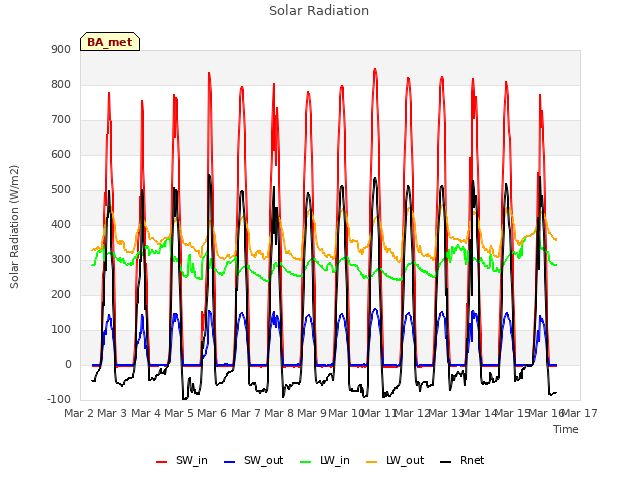Select the LW_in legend entry
640x480 pixels.
pos(325,460)
